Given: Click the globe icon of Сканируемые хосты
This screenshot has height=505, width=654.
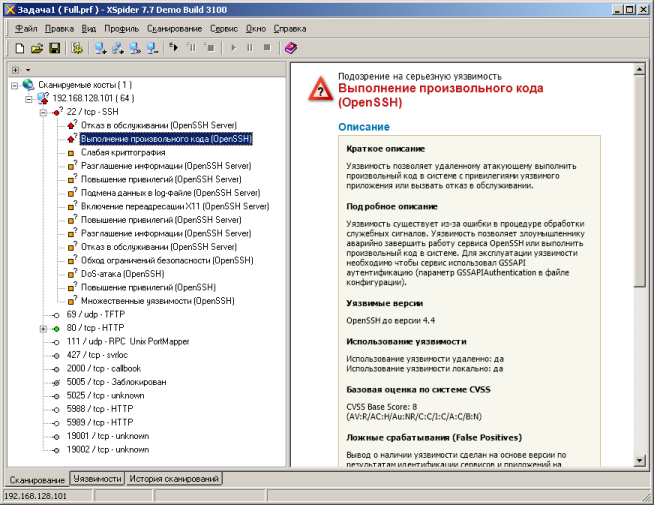Looking at the screenshot, I should tap(28, 85).
